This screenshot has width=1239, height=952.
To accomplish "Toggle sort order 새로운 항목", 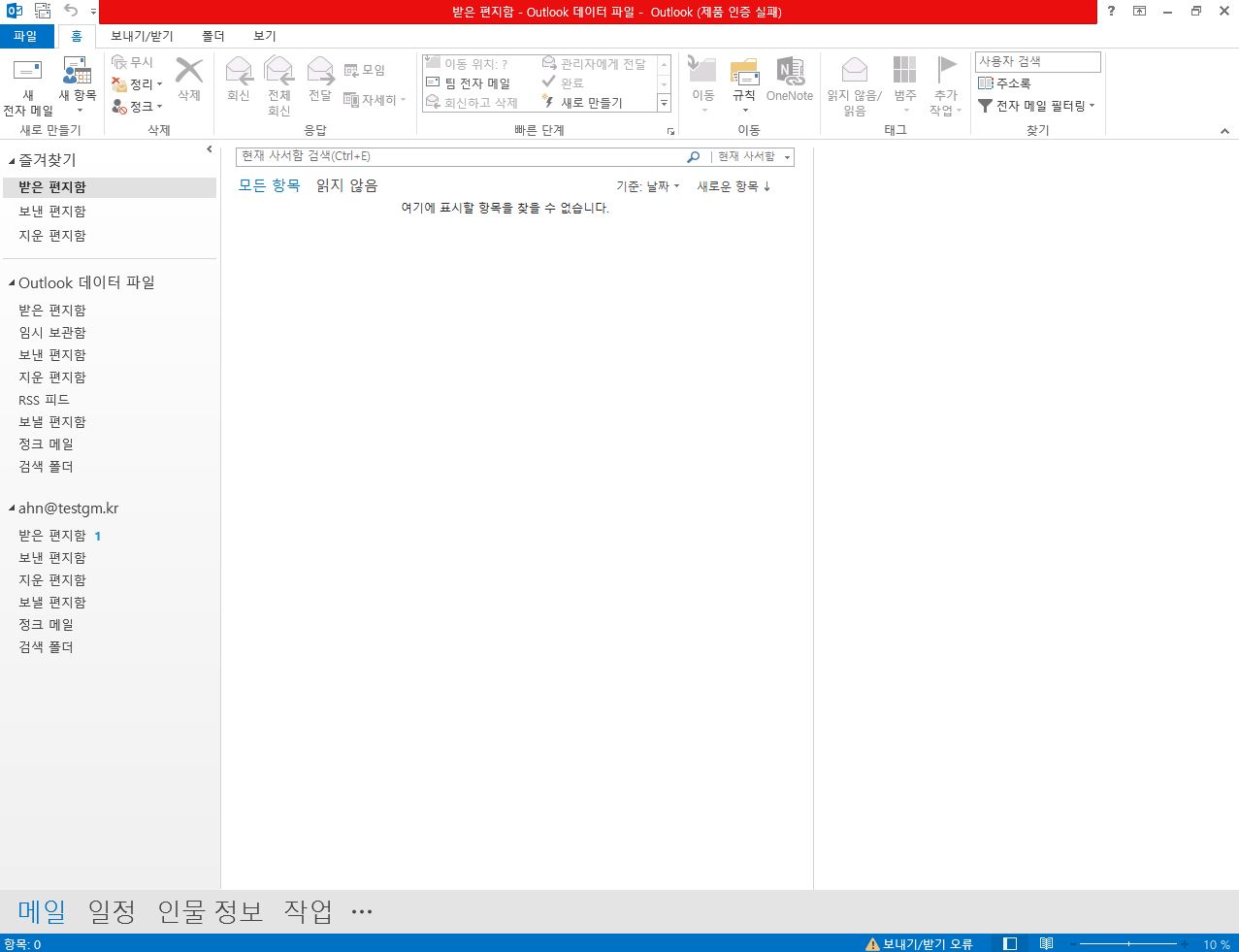I will tap(734, 186).
